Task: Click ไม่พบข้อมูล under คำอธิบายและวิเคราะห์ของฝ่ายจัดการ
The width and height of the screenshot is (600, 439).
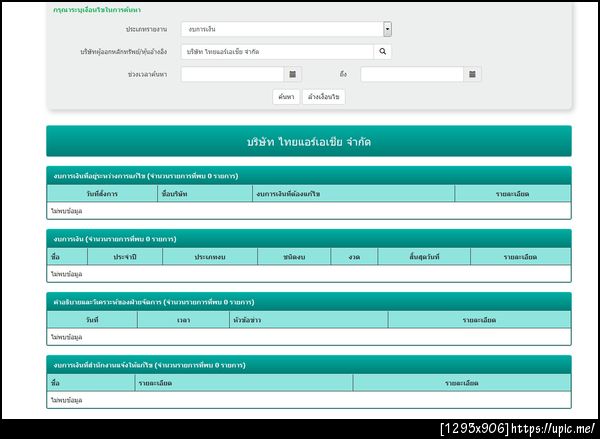Action: click(67, 337)
